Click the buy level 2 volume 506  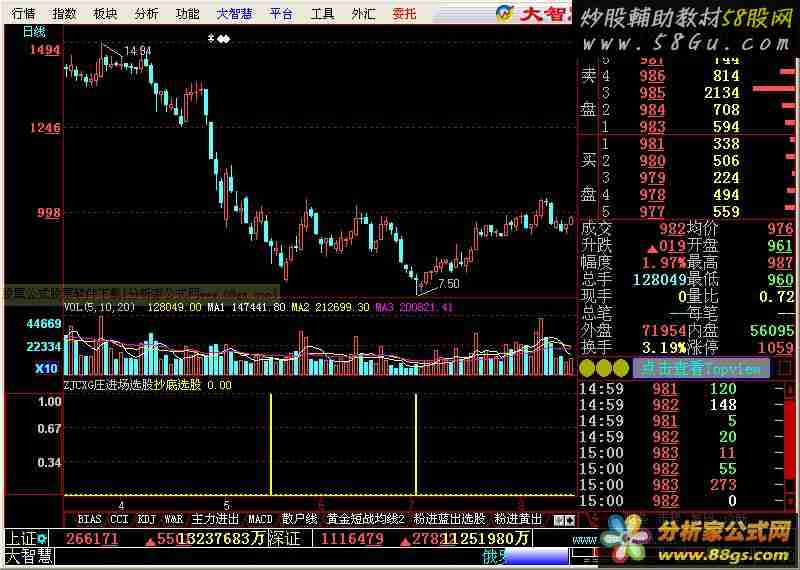pyautogui.click(x=726, y=161)
